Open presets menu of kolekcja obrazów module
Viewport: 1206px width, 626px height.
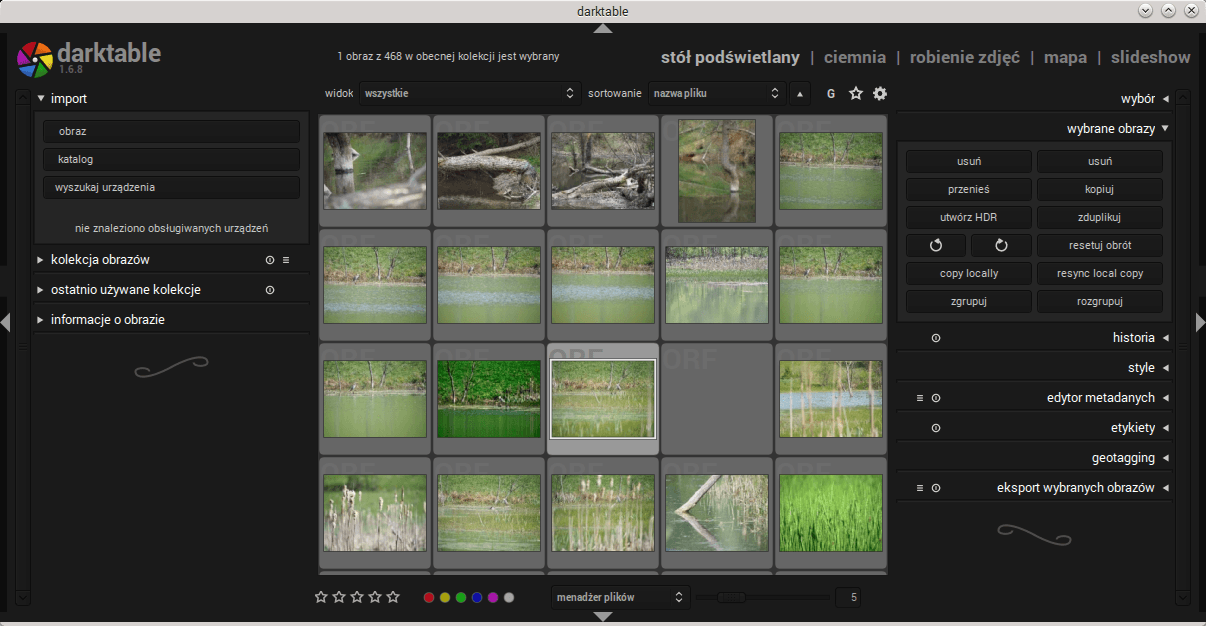pyautogui.click(x=286, y=260)
